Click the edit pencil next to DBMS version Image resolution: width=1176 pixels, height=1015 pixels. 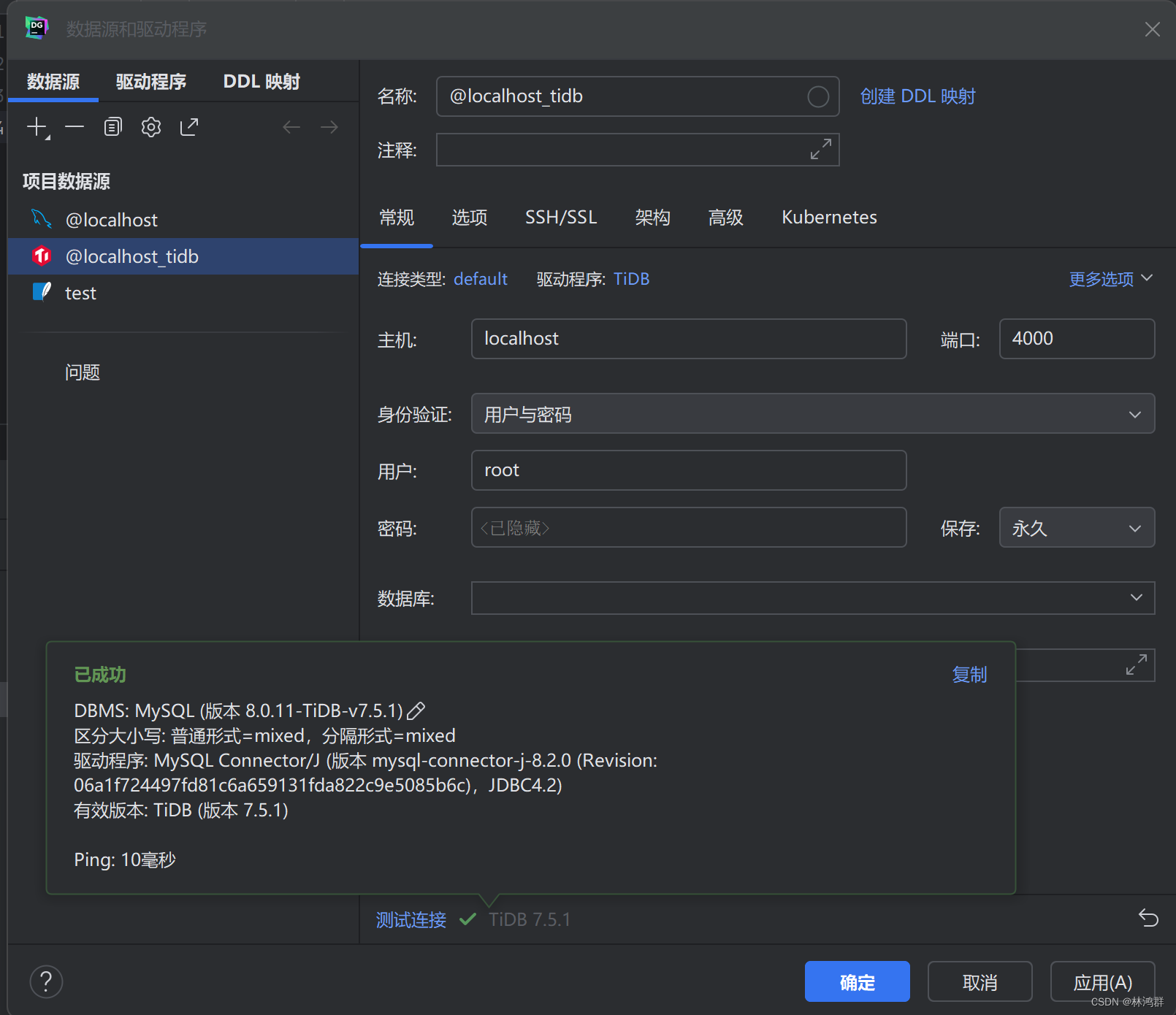(416, 710)
